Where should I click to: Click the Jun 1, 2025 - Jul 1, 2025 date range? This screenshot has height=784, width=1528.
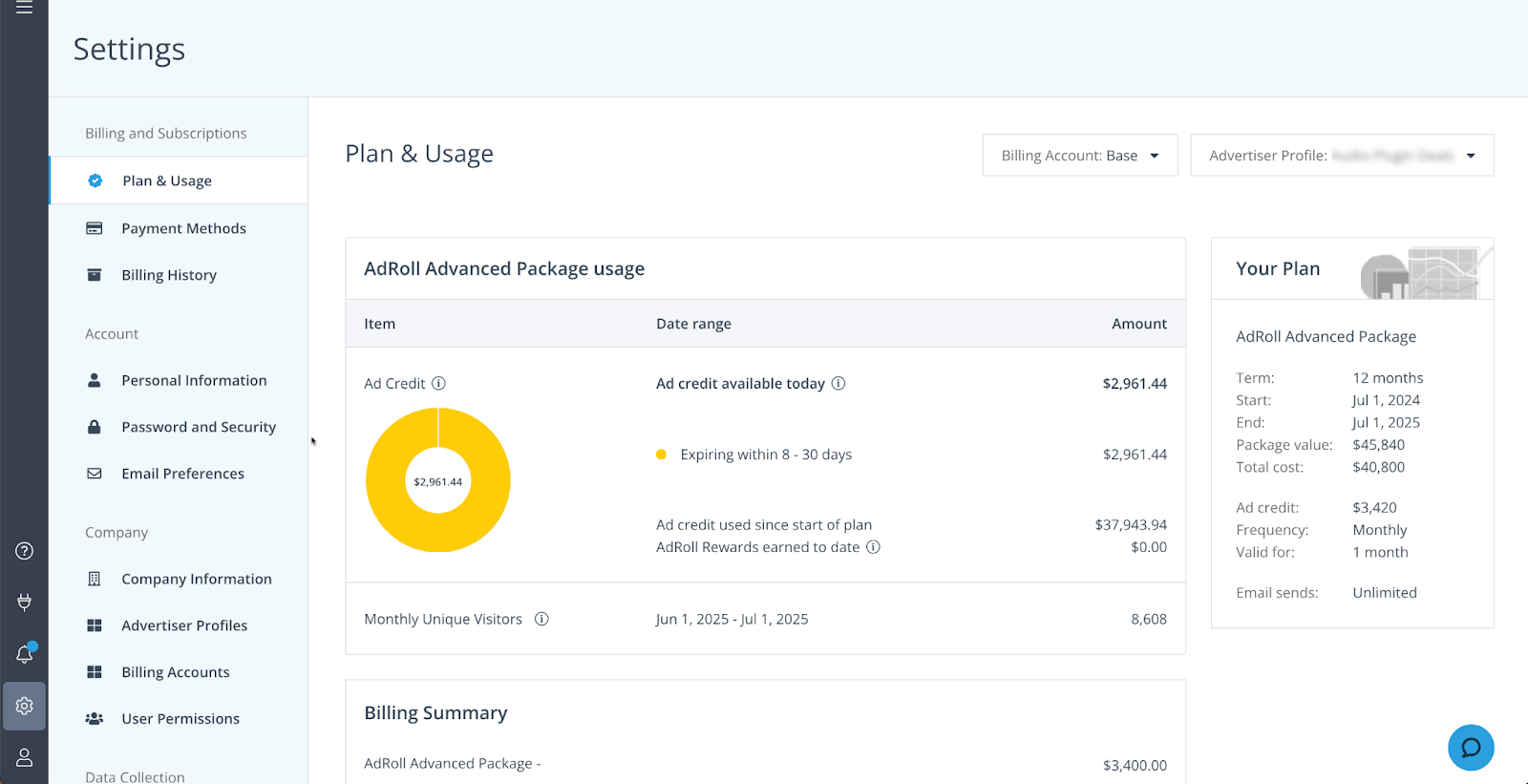(x=732, y=619)
